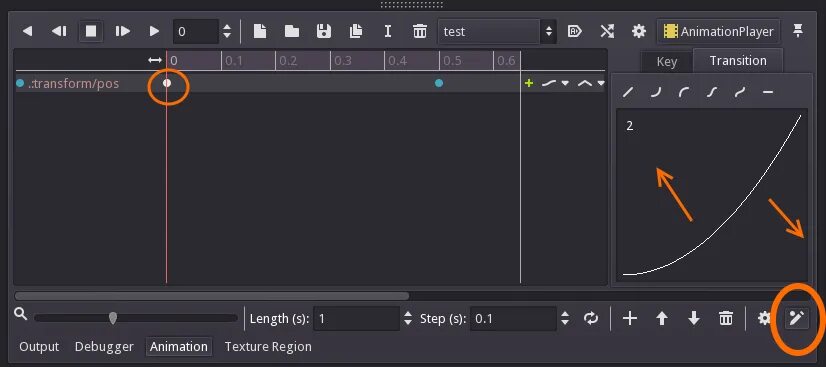
Task: Step the Step (s) value arrows
Action: click(x=565, y=319)
